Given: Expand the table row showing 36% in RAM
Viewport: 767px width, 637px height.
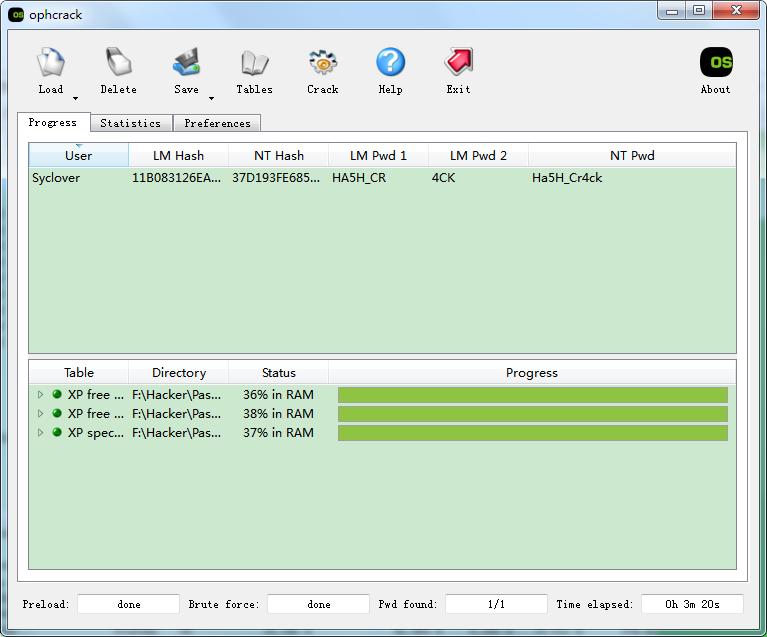Looking at the screenshot, I should 41,394.
